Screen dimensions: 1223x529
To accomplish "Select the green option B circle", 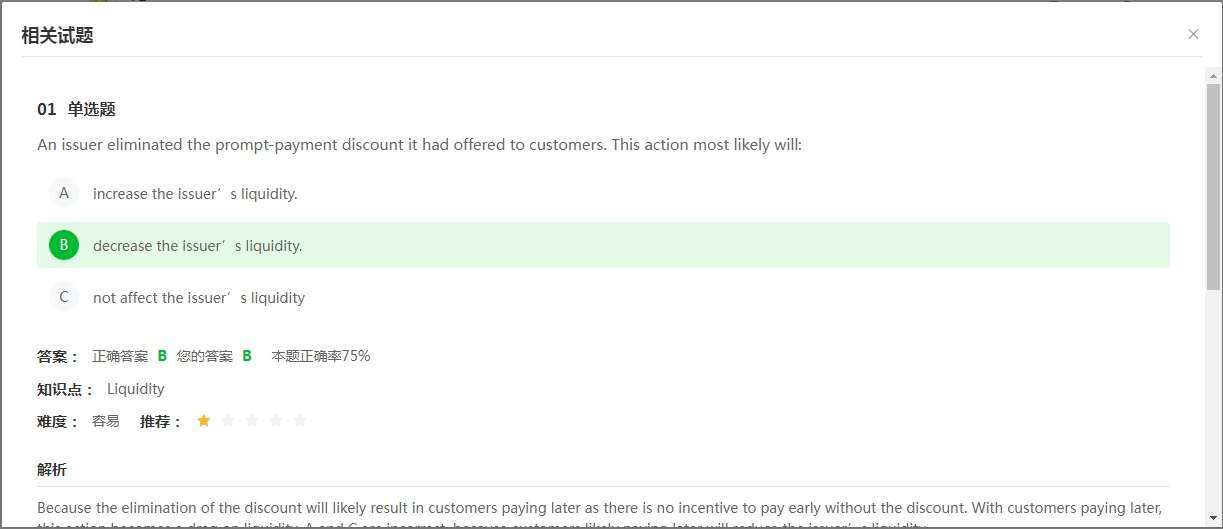I will [x=64, y=245].
